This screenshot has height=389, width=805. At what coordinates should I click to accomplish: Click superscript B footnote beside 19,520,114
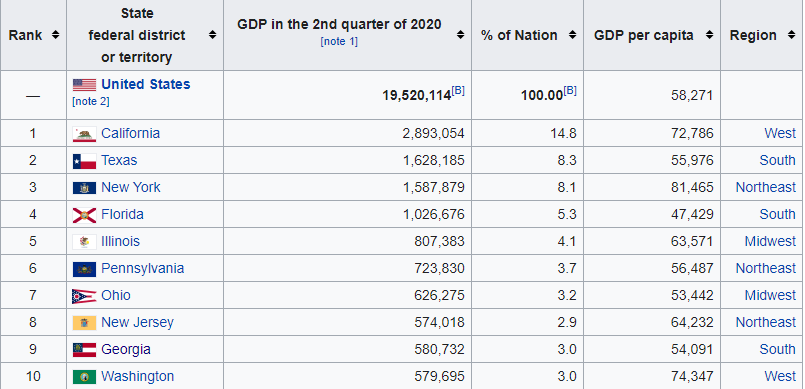(x=458, y=91)
